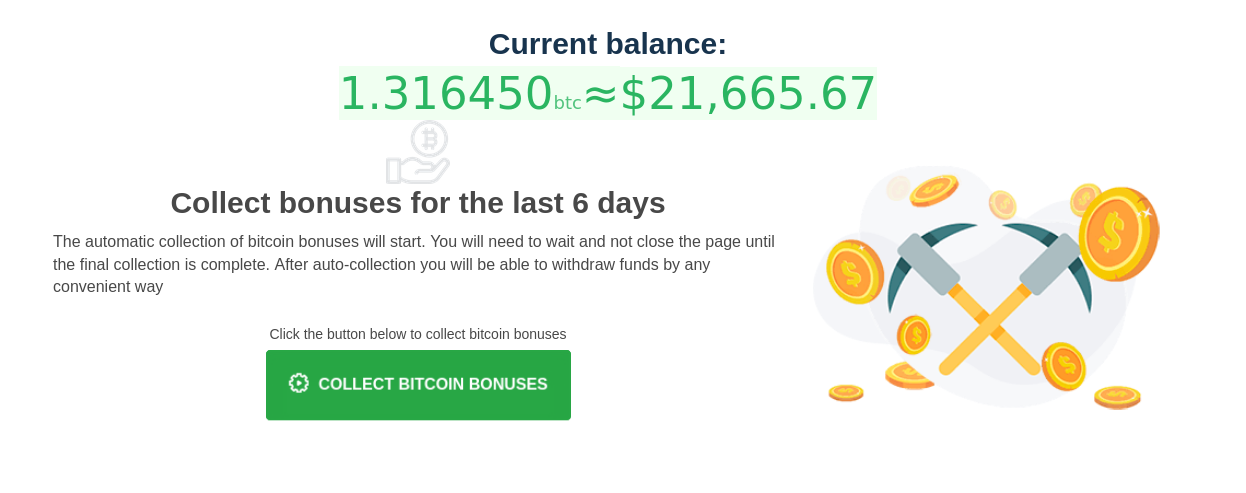Select the 1.316450 bitcoin balance figure
This screenshot has width=1246, height=493.
coord(446,94)
